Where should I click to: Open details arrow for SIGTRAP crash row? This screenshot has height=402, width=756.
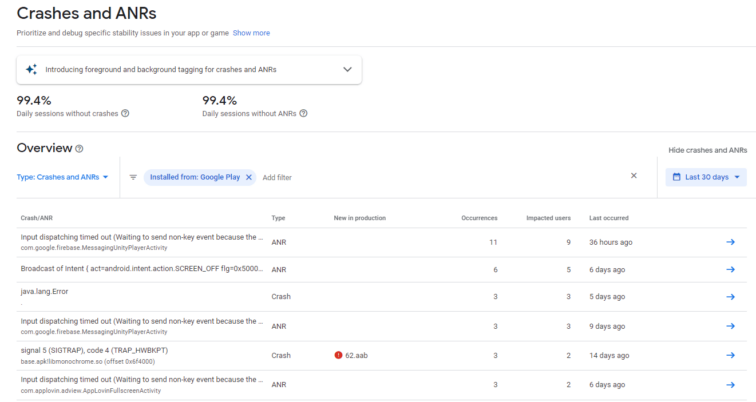[x=730, y=355]
